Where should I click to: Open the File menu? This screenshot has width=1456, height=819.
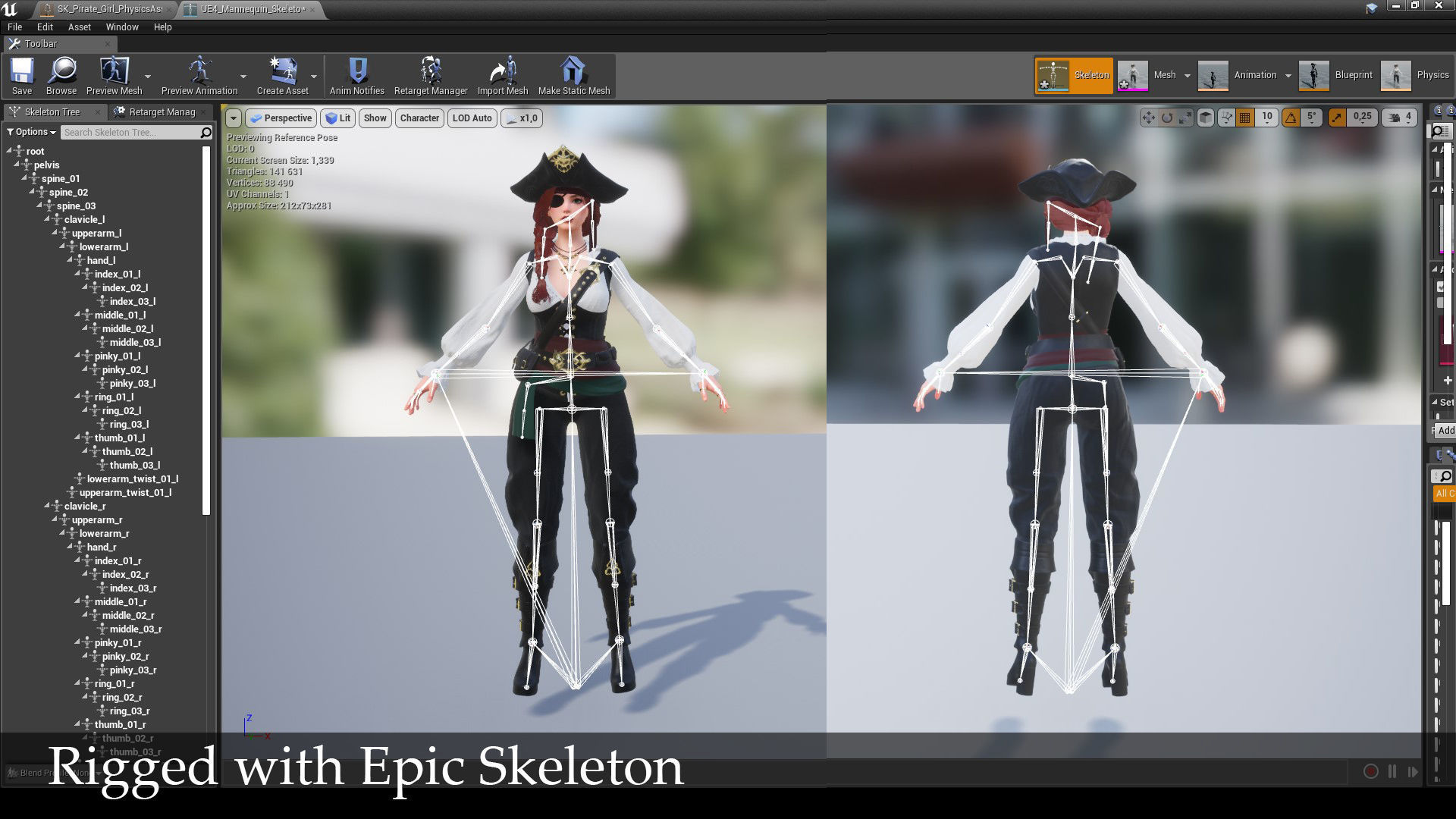(x=14, y=27)
